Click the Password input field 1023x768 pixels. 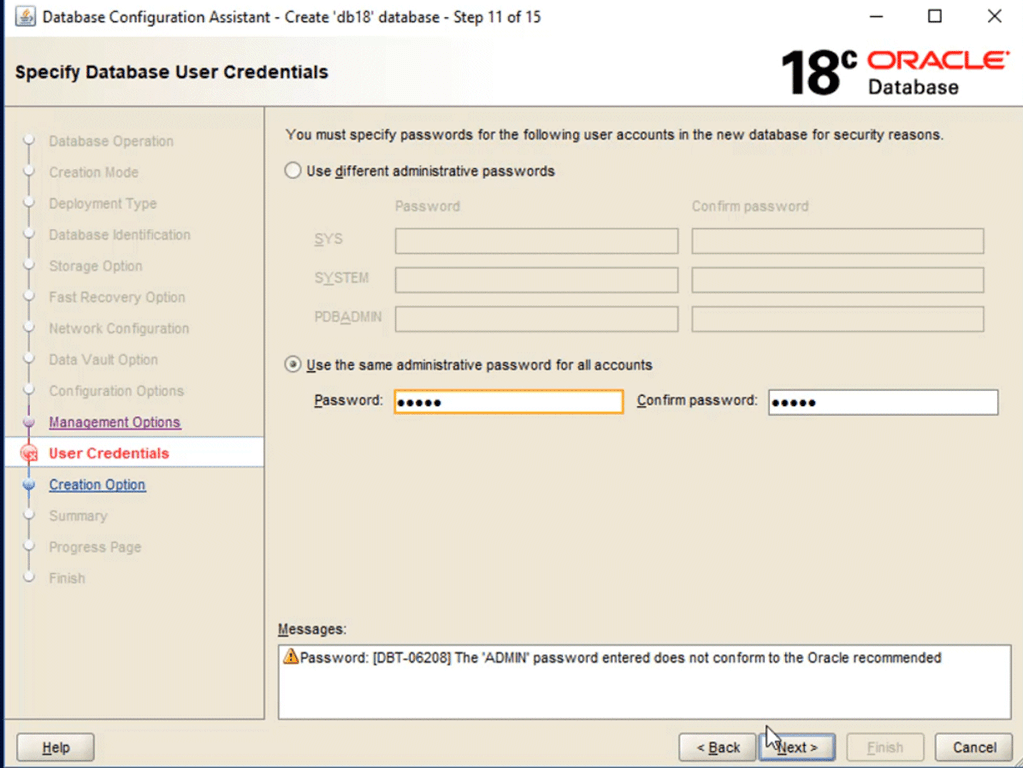pyautogui.click(x=508, y=402)
